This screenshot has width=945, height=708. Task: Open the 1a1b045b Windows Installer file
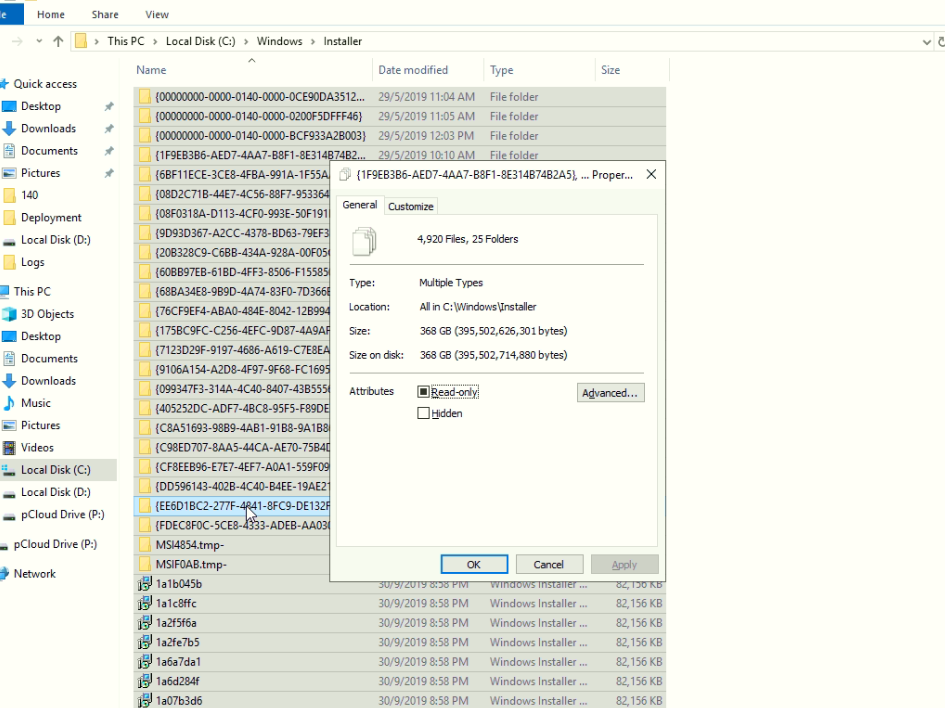coord(178,584)
